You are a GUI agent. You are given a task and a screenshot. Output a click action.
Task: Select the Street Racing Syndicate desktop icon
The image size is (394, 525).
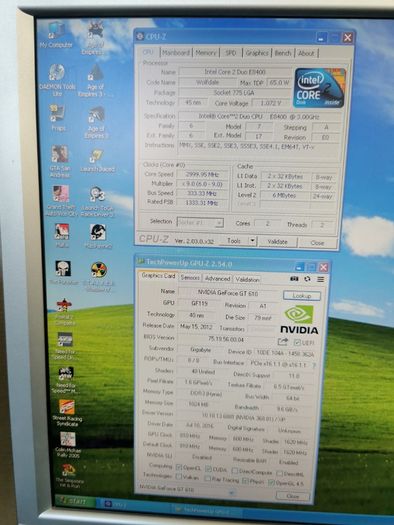(x=67, y=413)
